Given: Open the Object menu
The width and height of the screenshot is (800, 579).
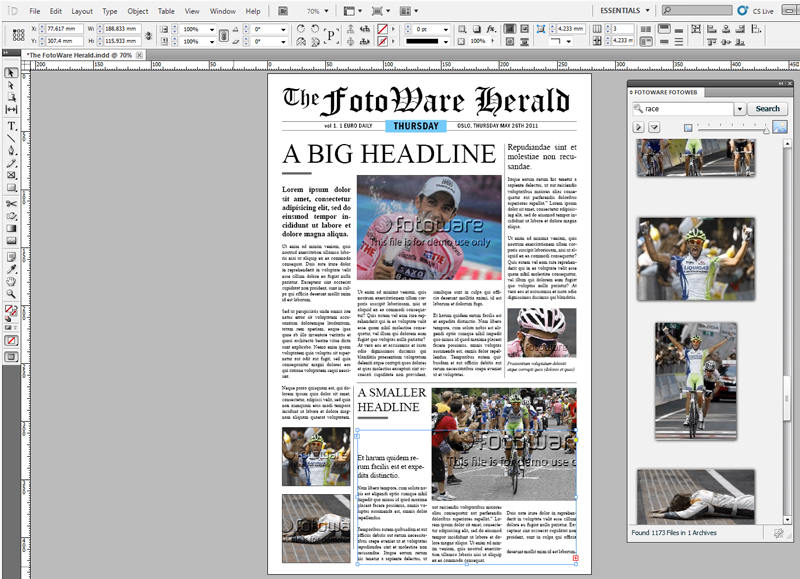Looking at the screenshot, I should click(x=138, y=11).
